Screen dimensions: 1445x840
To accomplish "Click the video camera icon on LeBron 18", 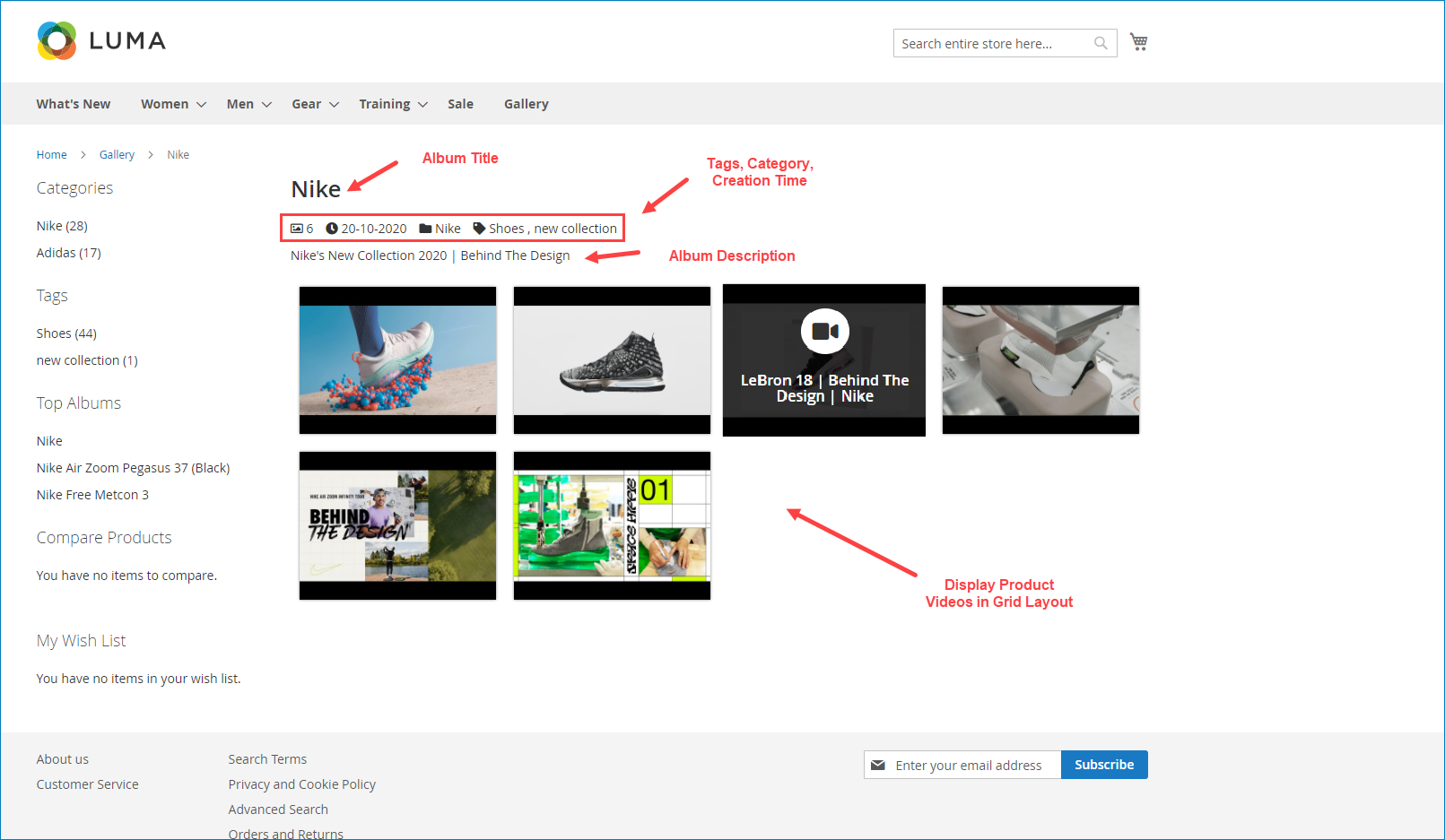I will (x=824, y=332).
